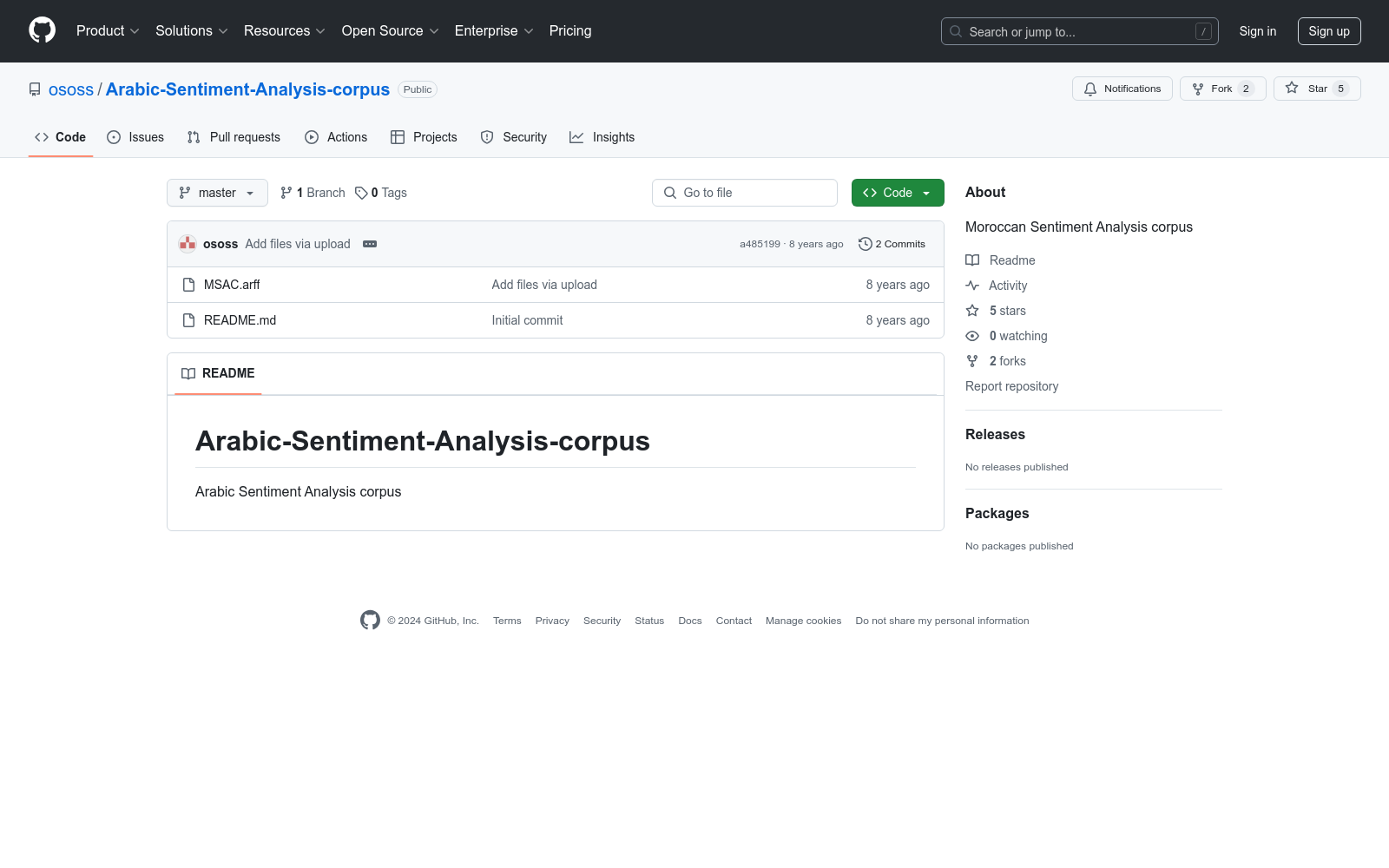This screenshot has height=868, width=1389.
Task: Click the GitHub mark in the footer
Action: 370,620
